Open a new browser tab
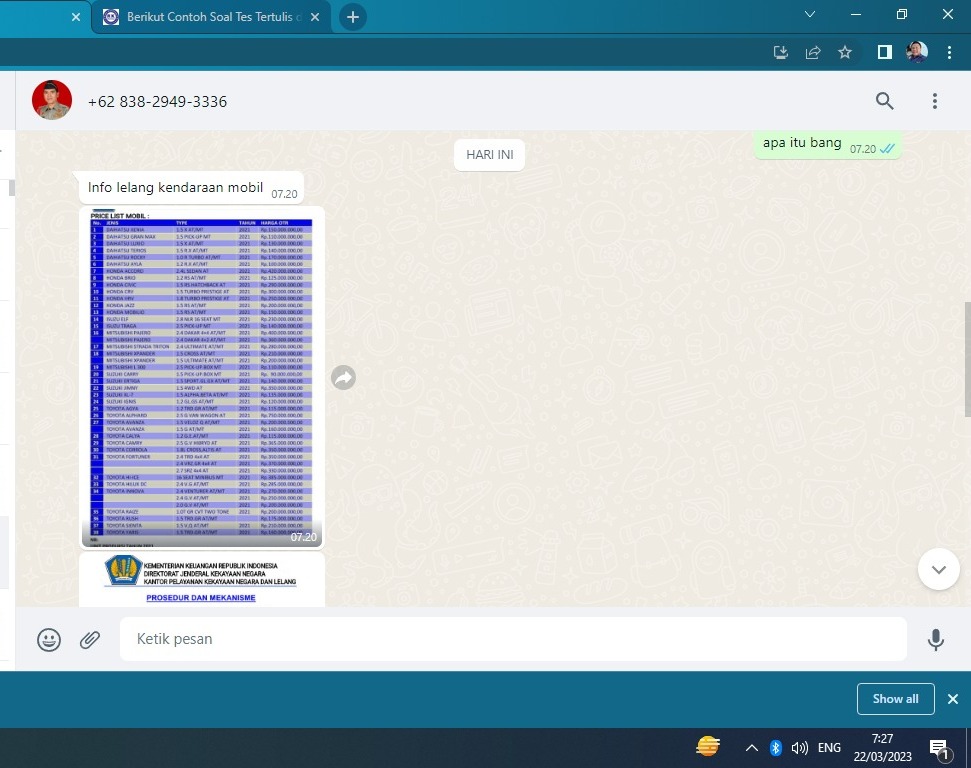The height and width of the screenshot is (768, 971). (x=353, y=17)
